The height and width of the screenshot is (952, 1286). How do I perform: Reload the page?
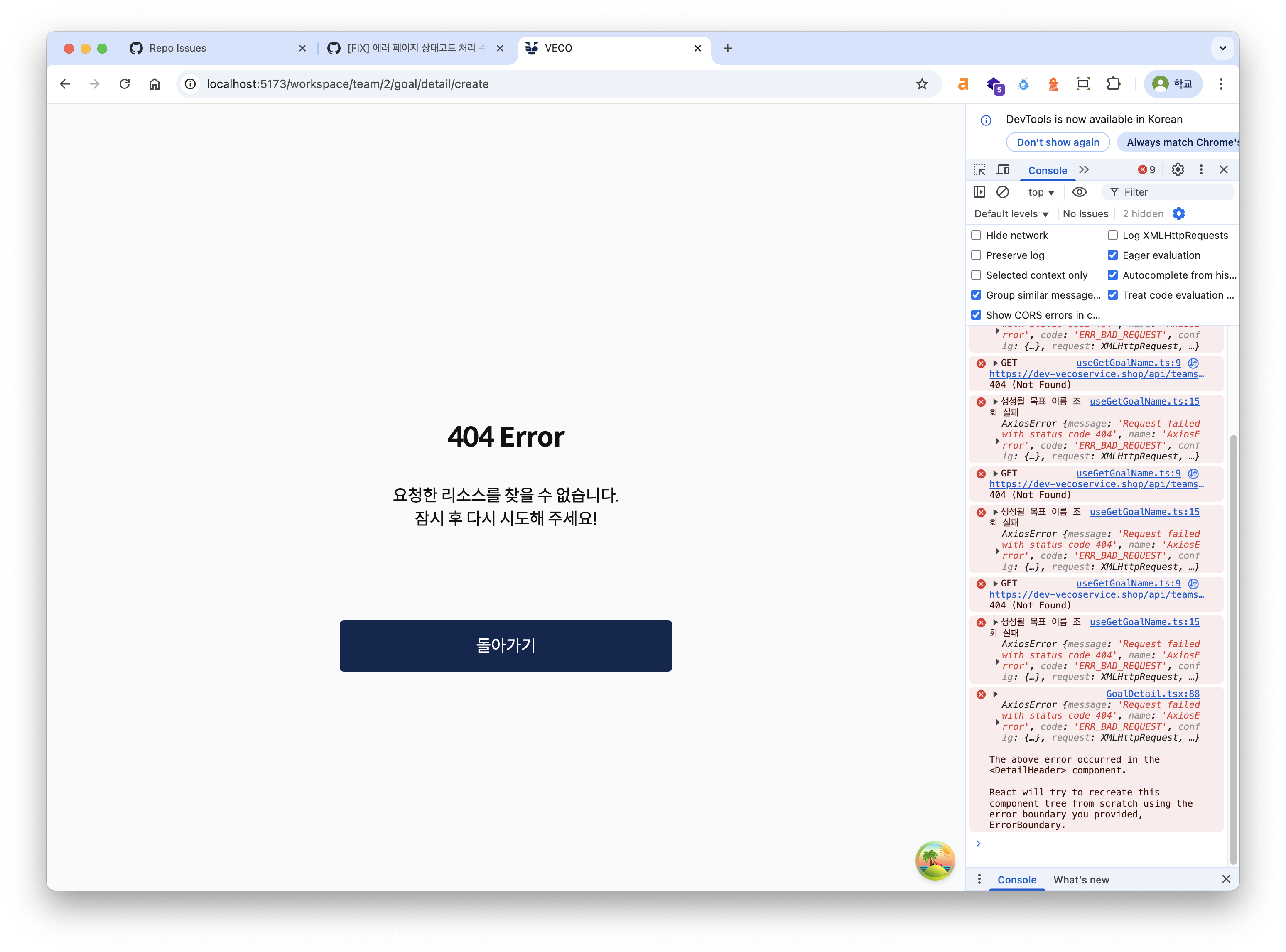(125, 84)
